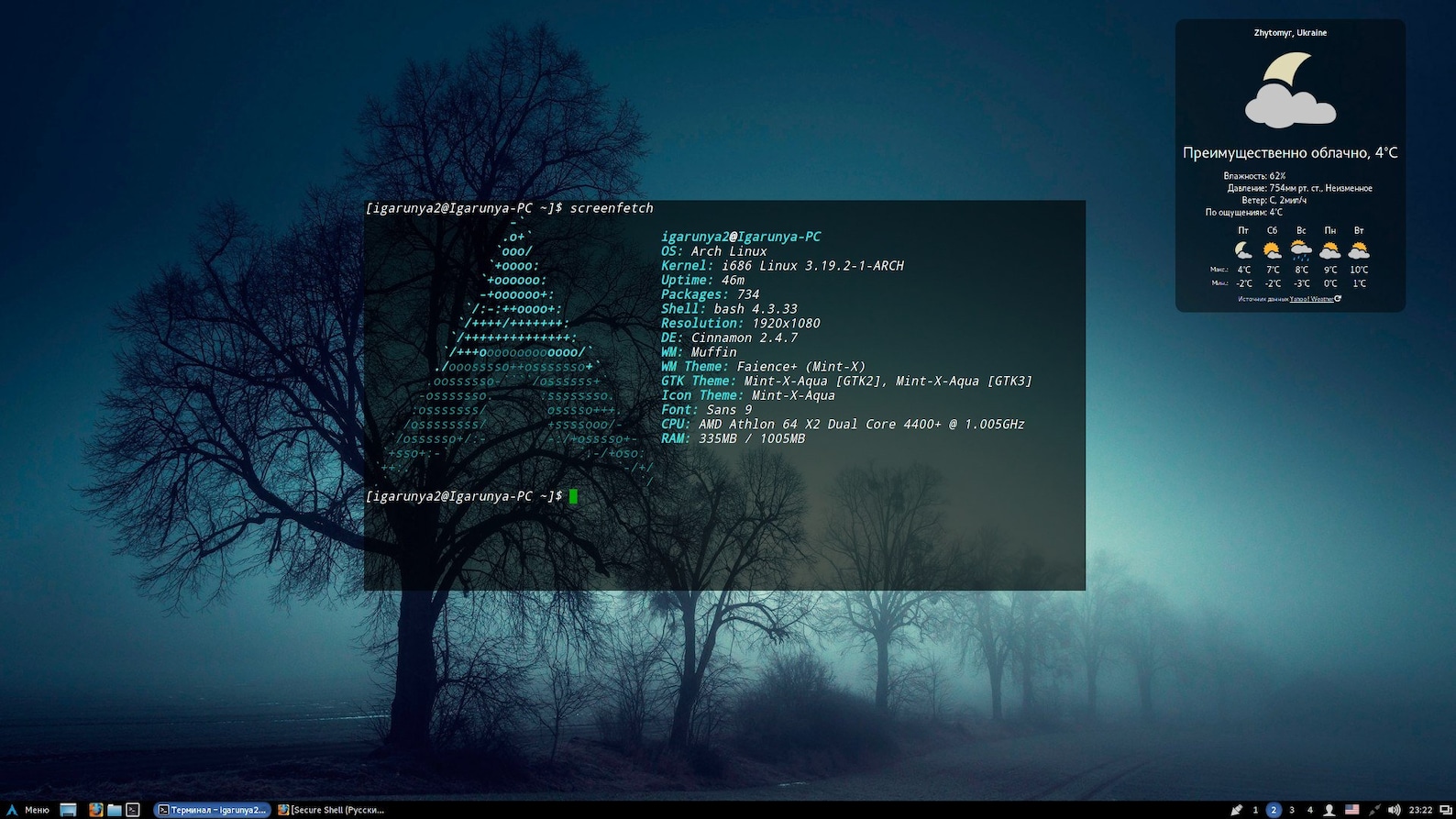Click the 'WM: Muffin' line

point(699,352)
